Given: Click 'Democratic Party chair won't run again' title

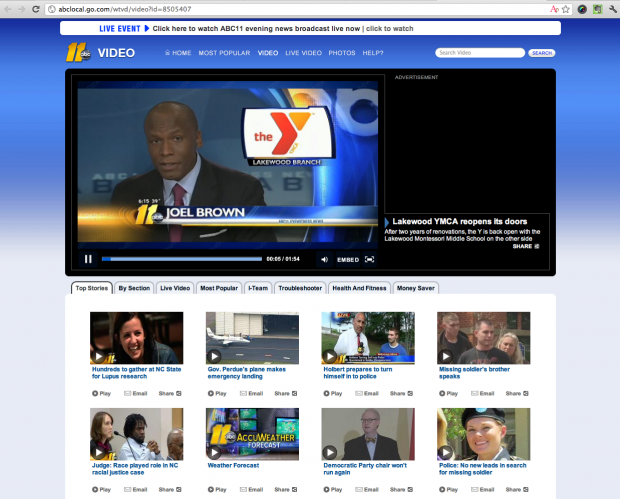Looking at the screenshot, I should pos(365,469).
